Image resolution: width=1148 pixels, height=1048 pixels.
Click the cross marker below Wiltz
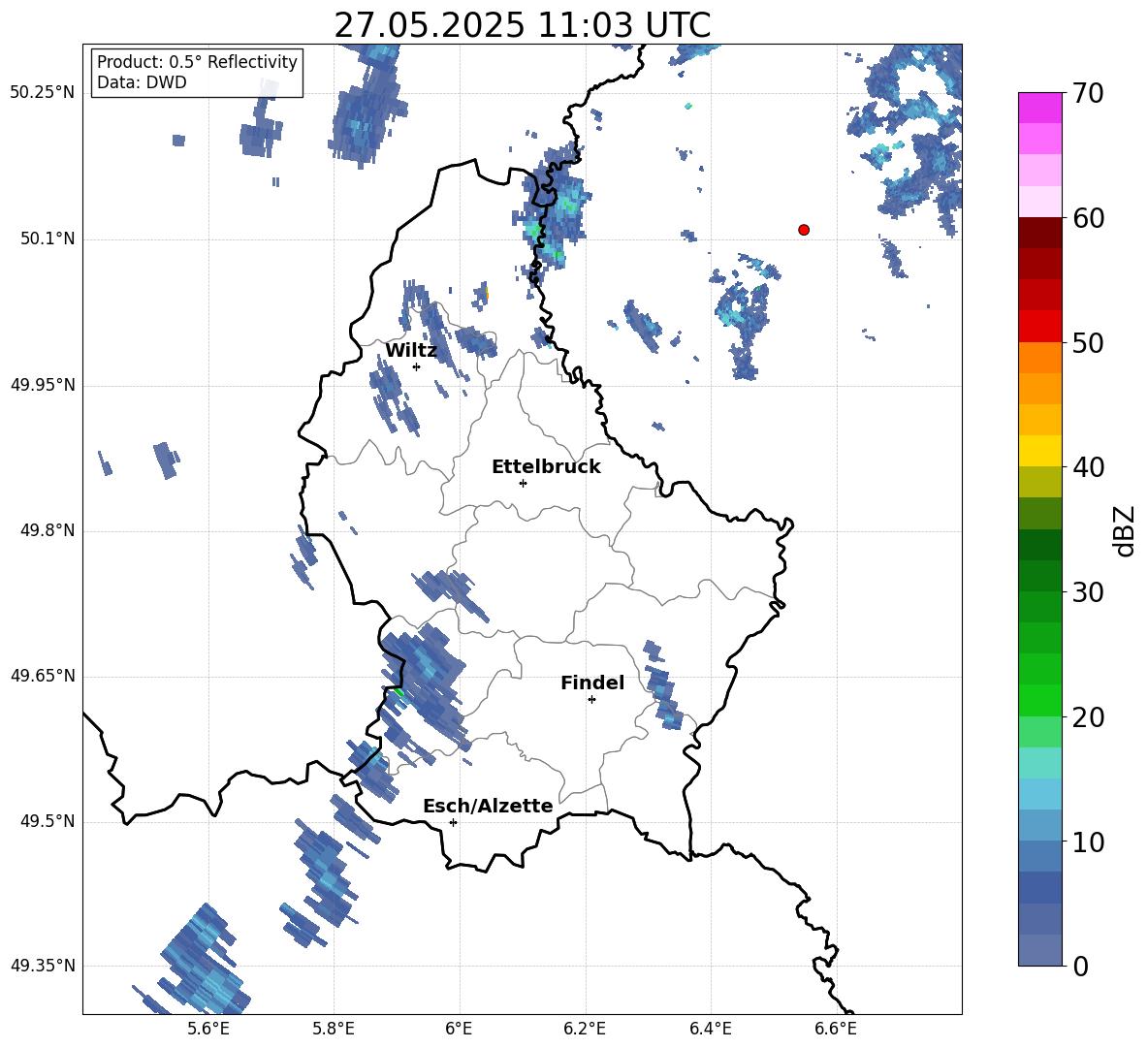tap(417, 366)
